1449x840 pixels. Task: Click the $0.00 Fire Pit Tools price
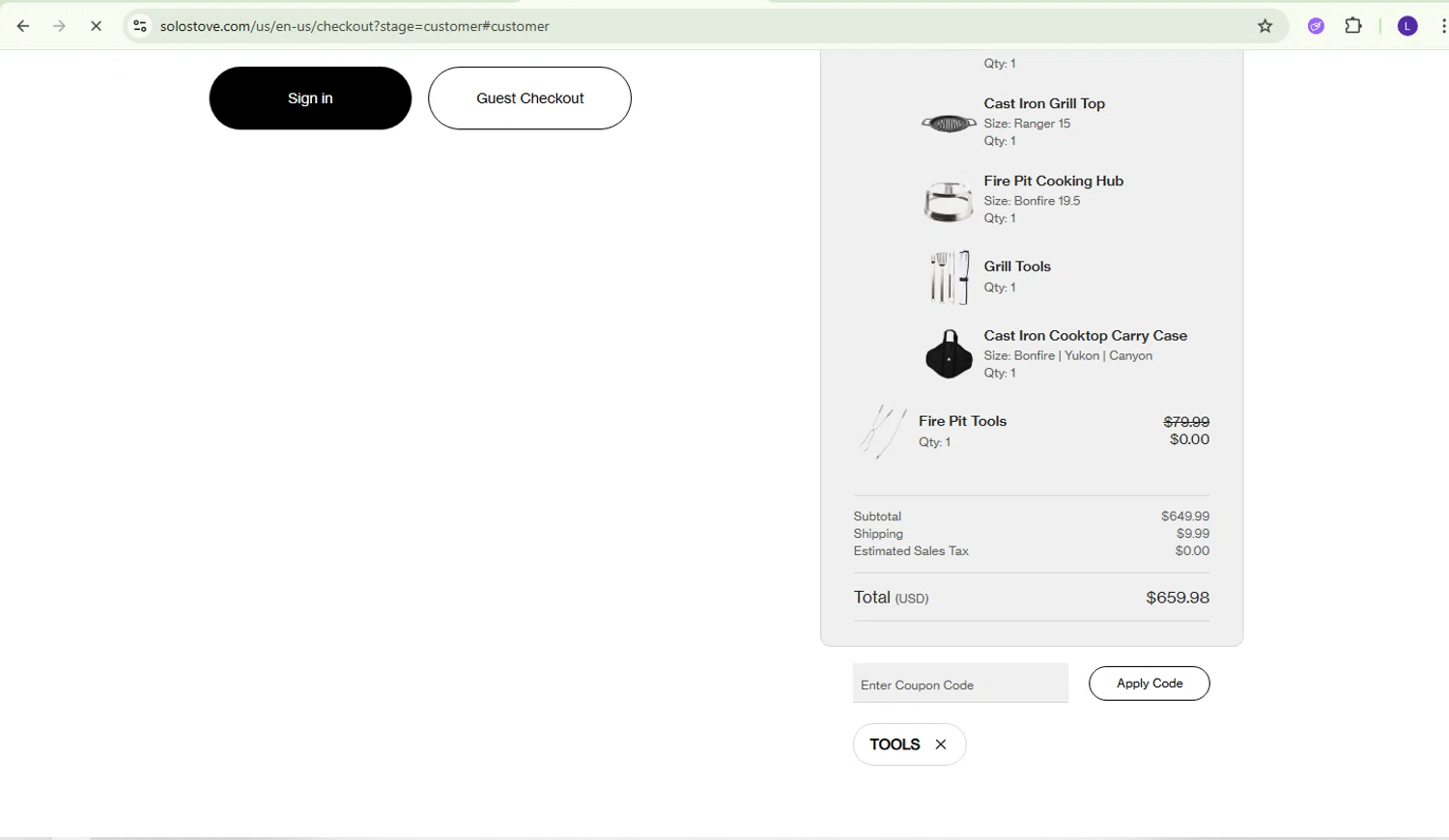tap(1189, 439)
